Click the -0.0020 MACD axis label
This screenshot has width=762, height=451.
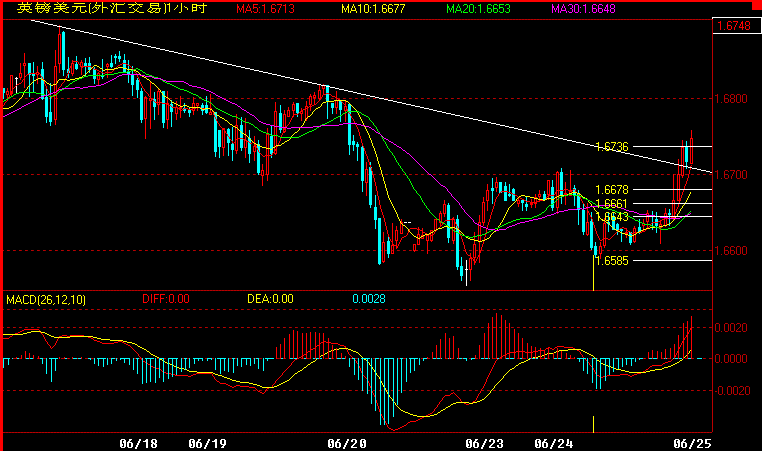point(730,391)
